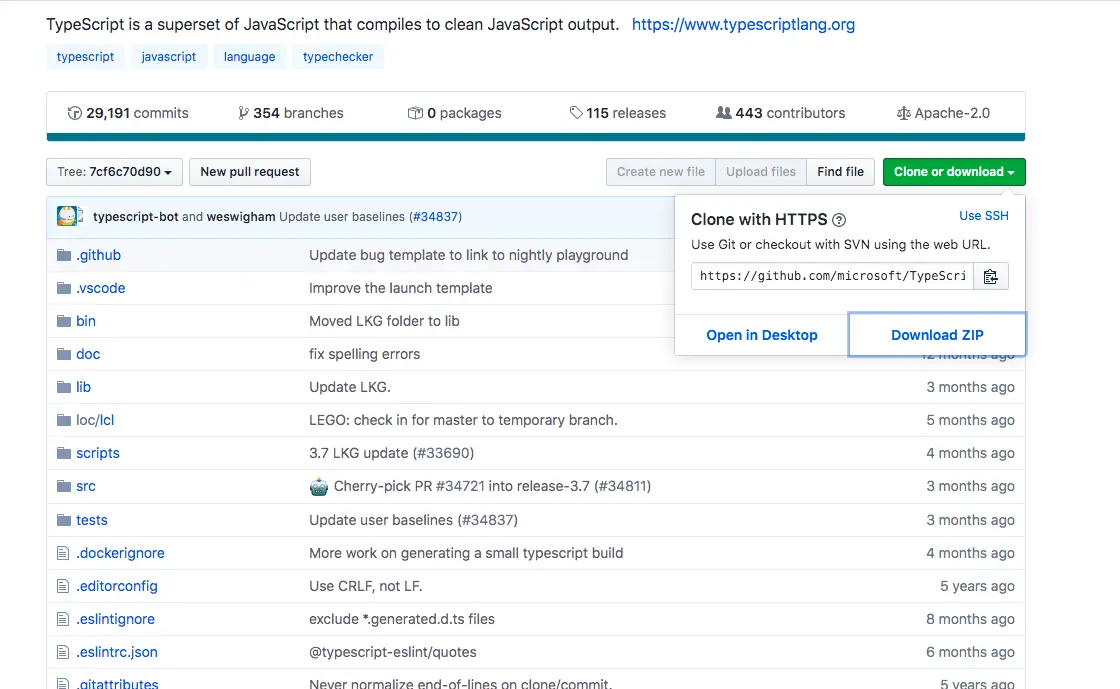Click the commits history icon
Viewport: 1120px width, 689px height.
tap(74, 113)
